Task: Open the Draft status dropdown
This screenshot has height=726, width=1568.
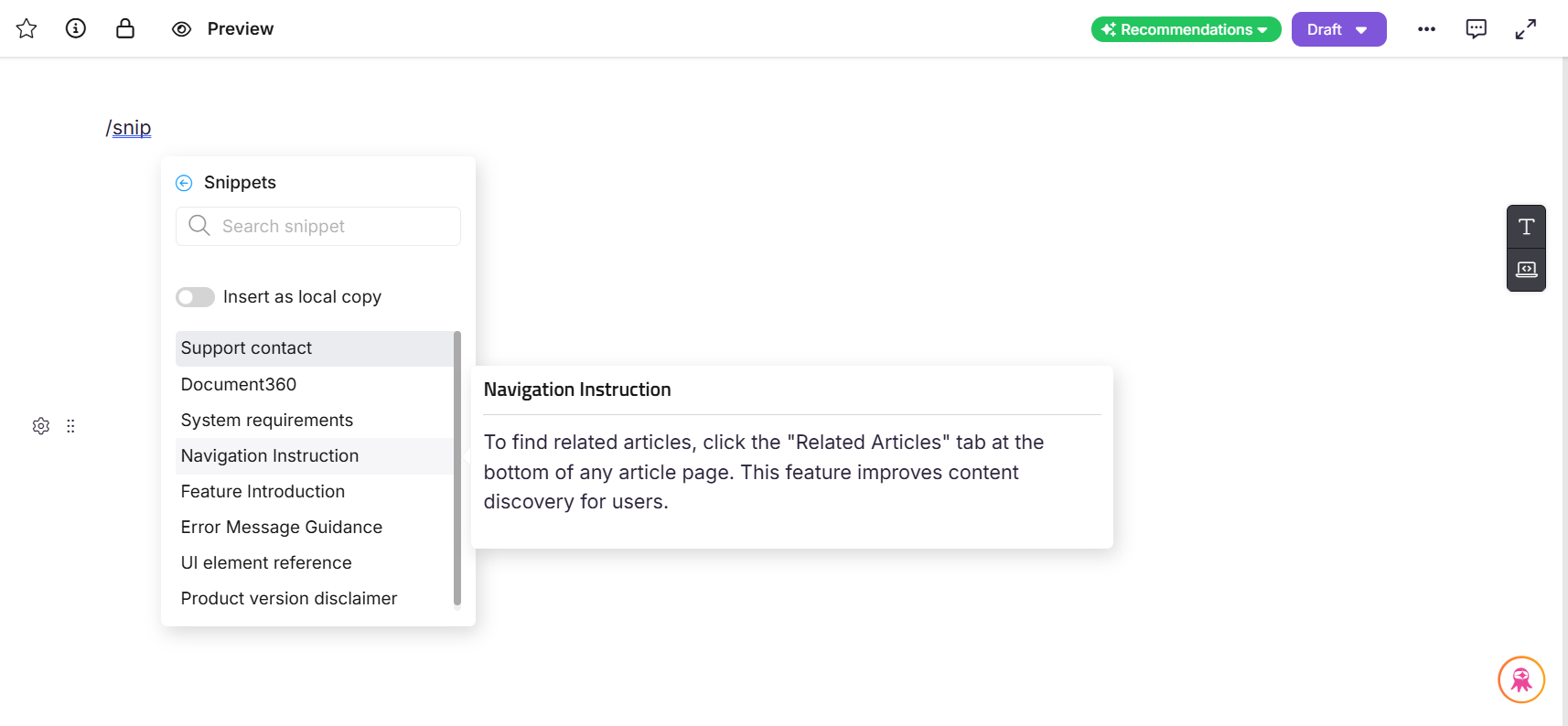Action: pos(1338,29)
